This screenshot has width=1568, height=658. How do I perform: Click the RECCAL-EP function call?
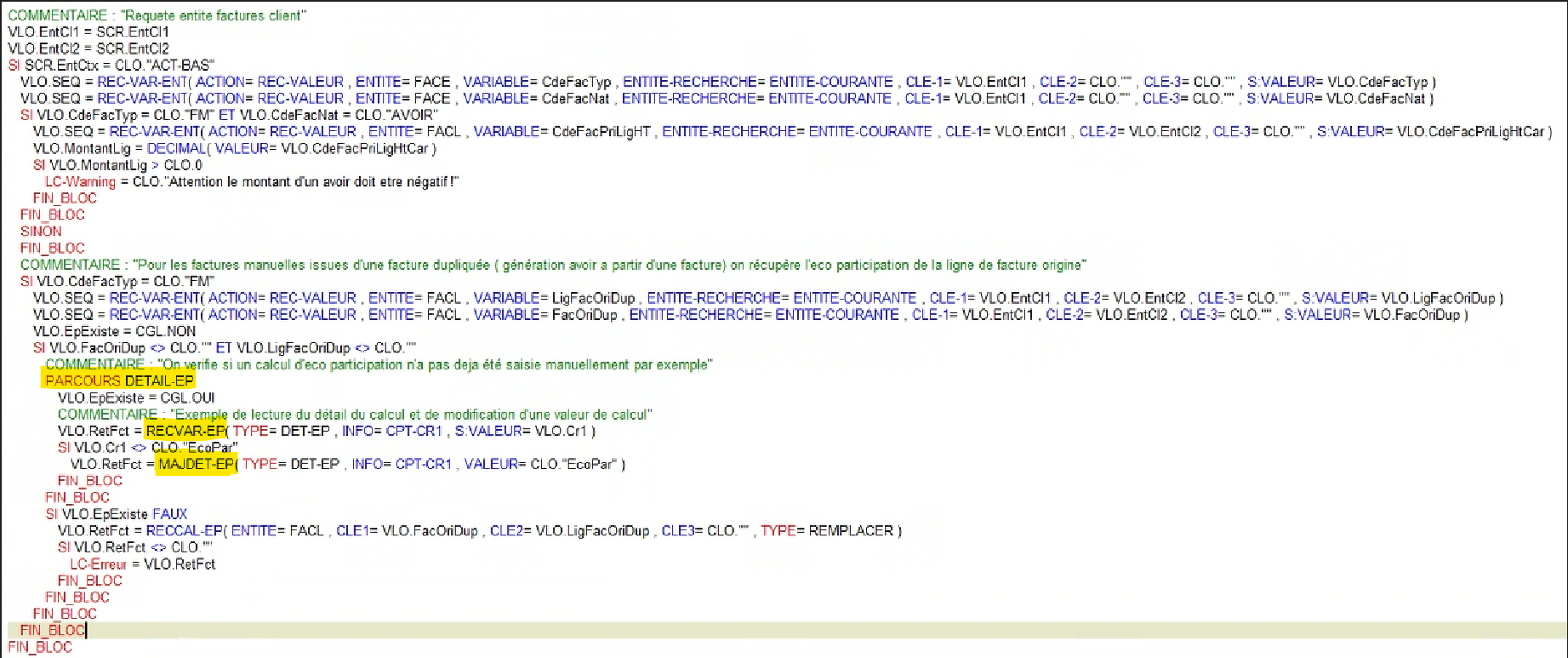(x=184, y=530)
